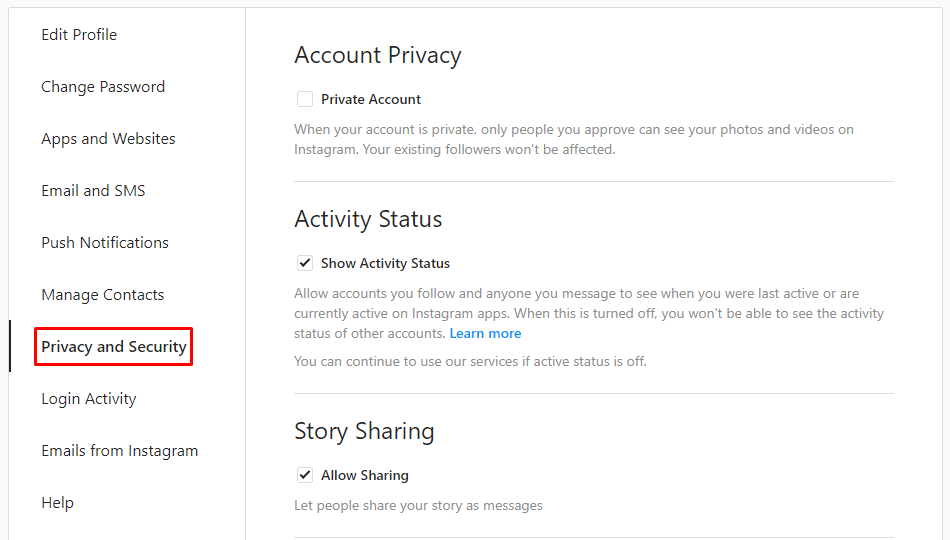Open Edit Profile settings
The height and width of the screenshot is (540, 950).
79,35
